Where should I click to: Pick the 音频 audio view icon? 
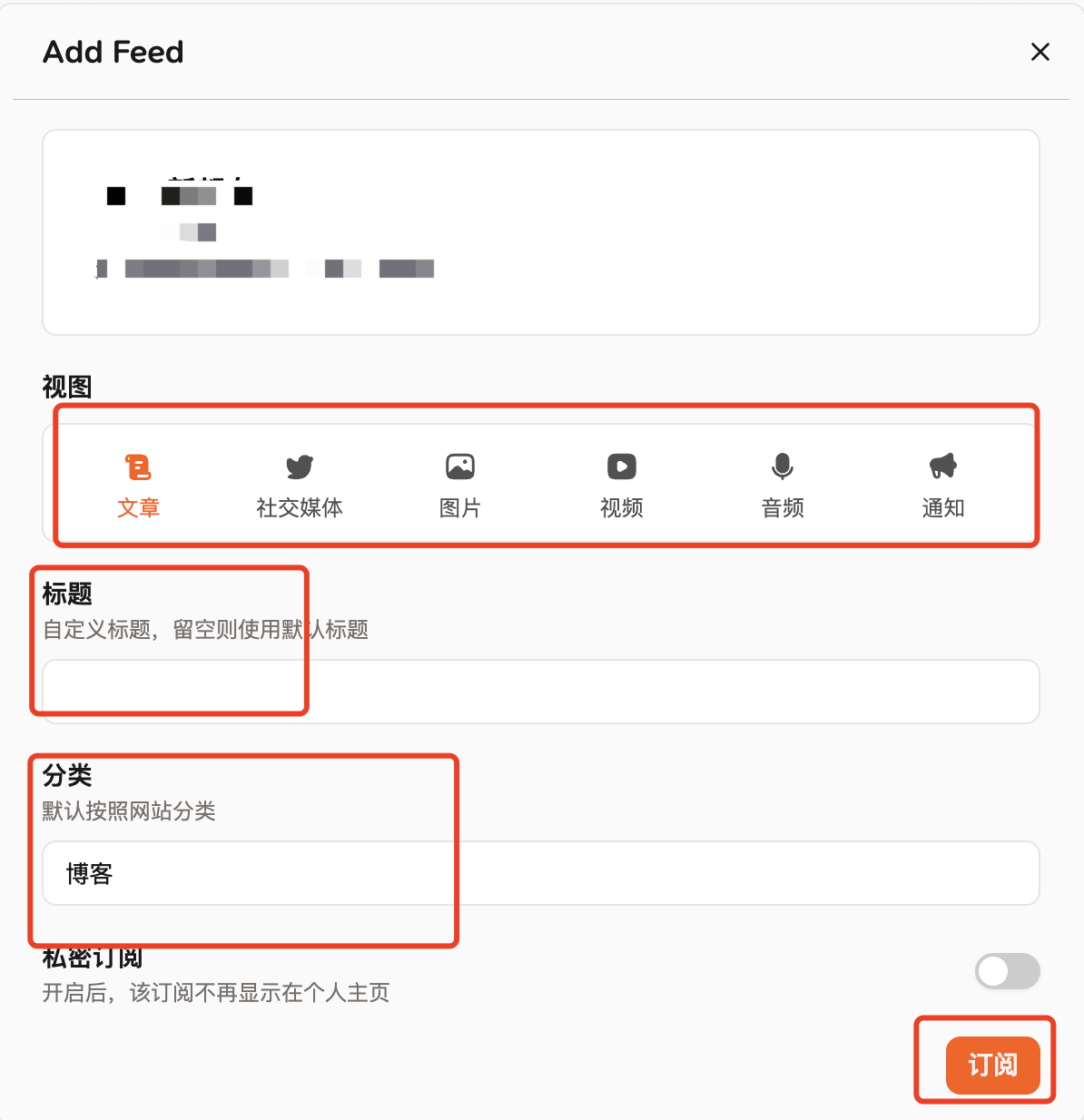tap(782, 484)
